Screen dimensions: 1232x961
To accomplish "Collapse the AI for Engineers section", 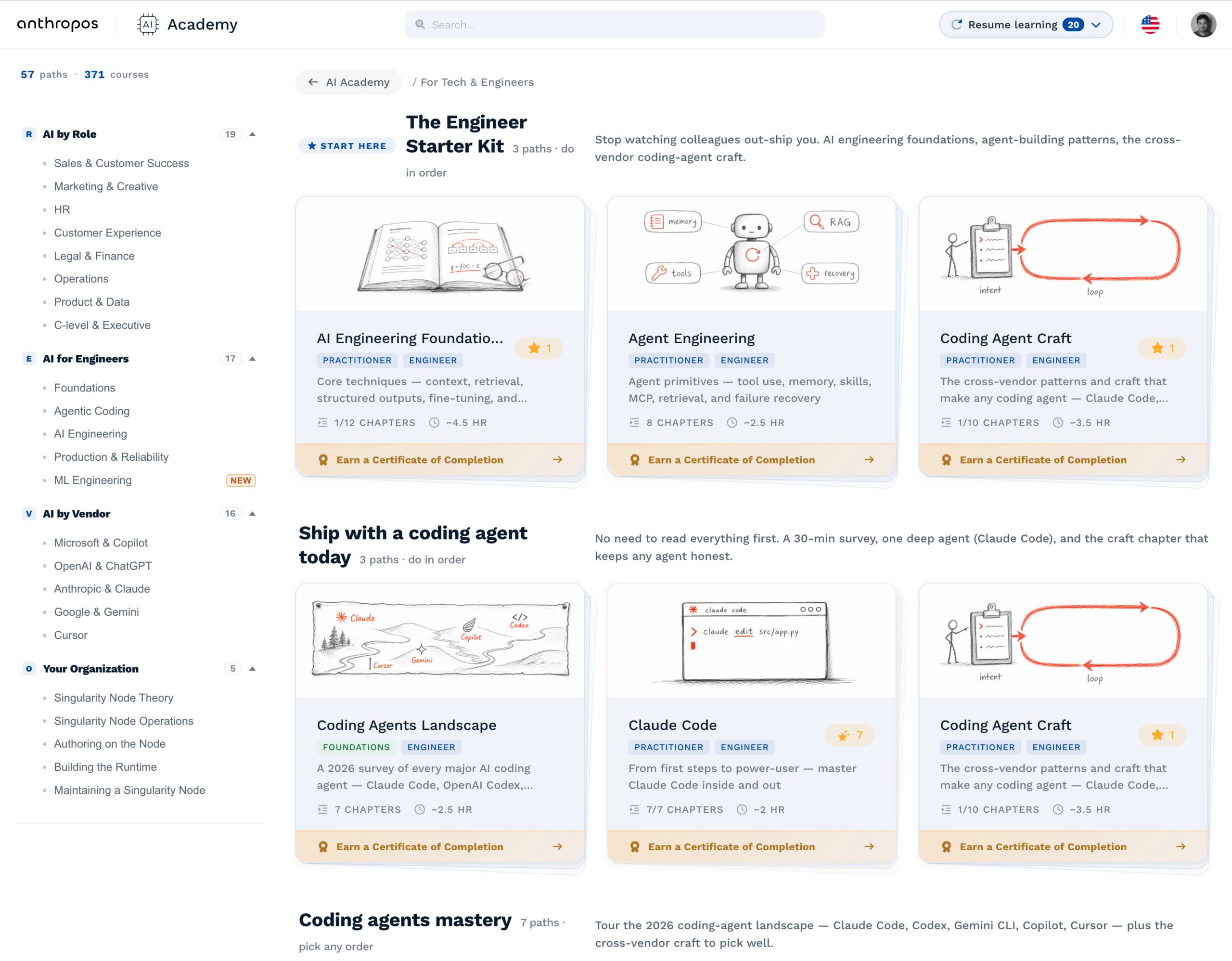I will [x=252, y=359].
